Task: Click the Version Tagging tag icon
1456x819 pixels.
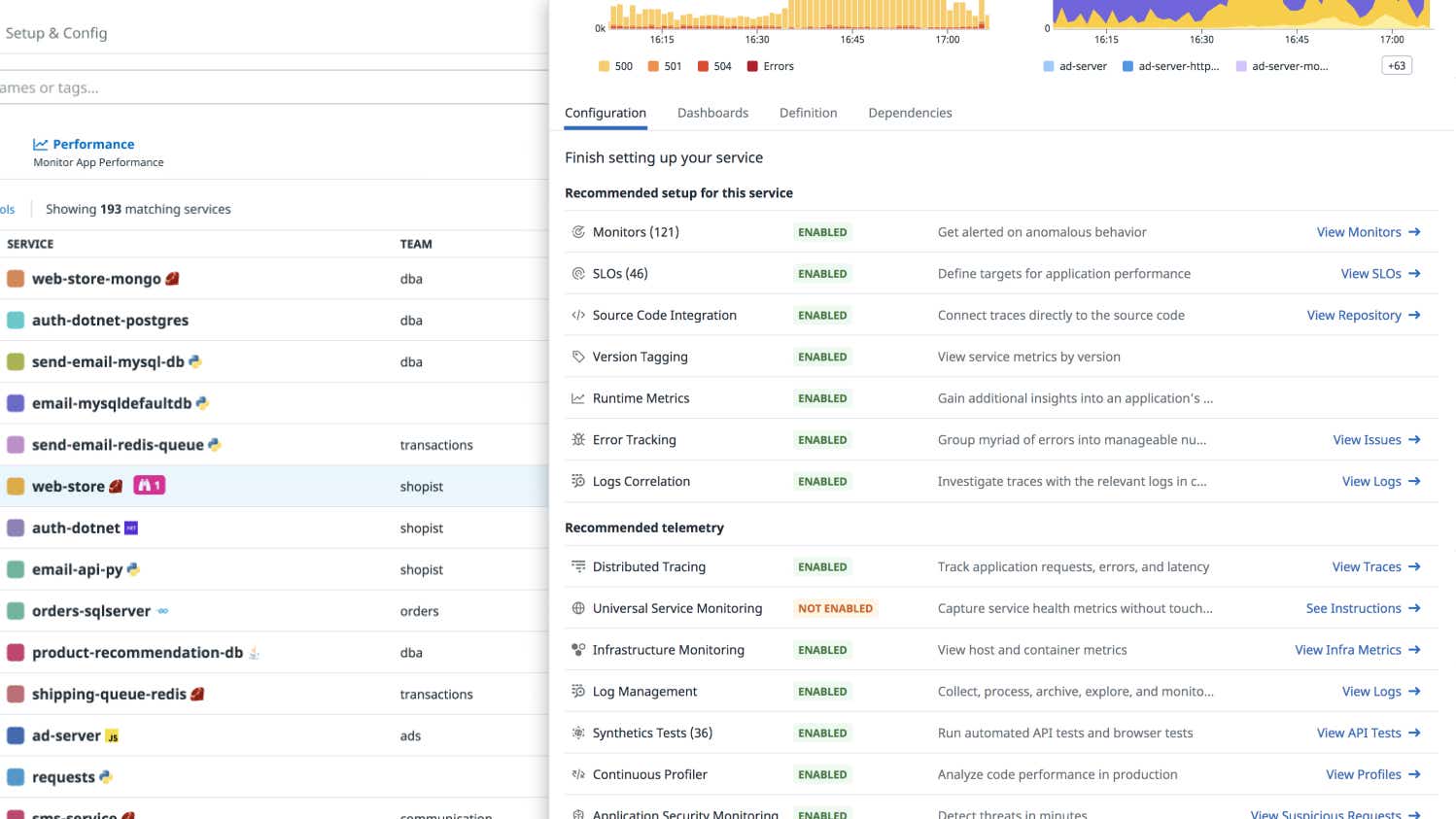Action: tap(578, 358)
